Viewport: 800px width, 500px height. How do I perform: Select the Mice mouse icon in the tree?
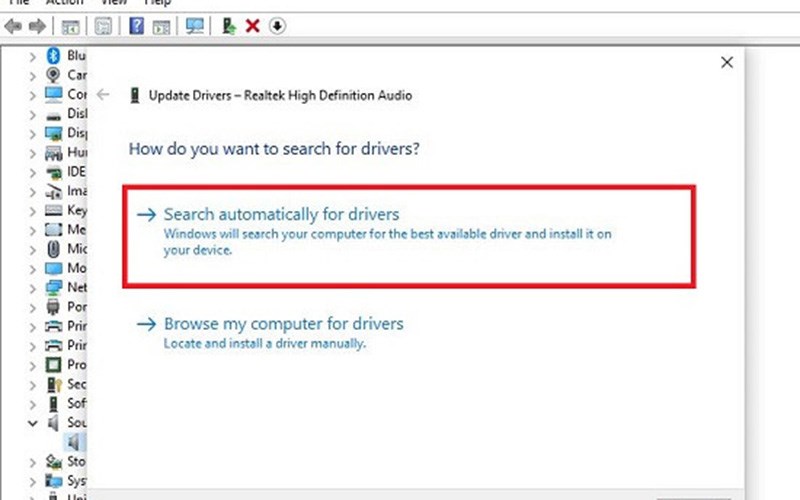click(53, 249)
